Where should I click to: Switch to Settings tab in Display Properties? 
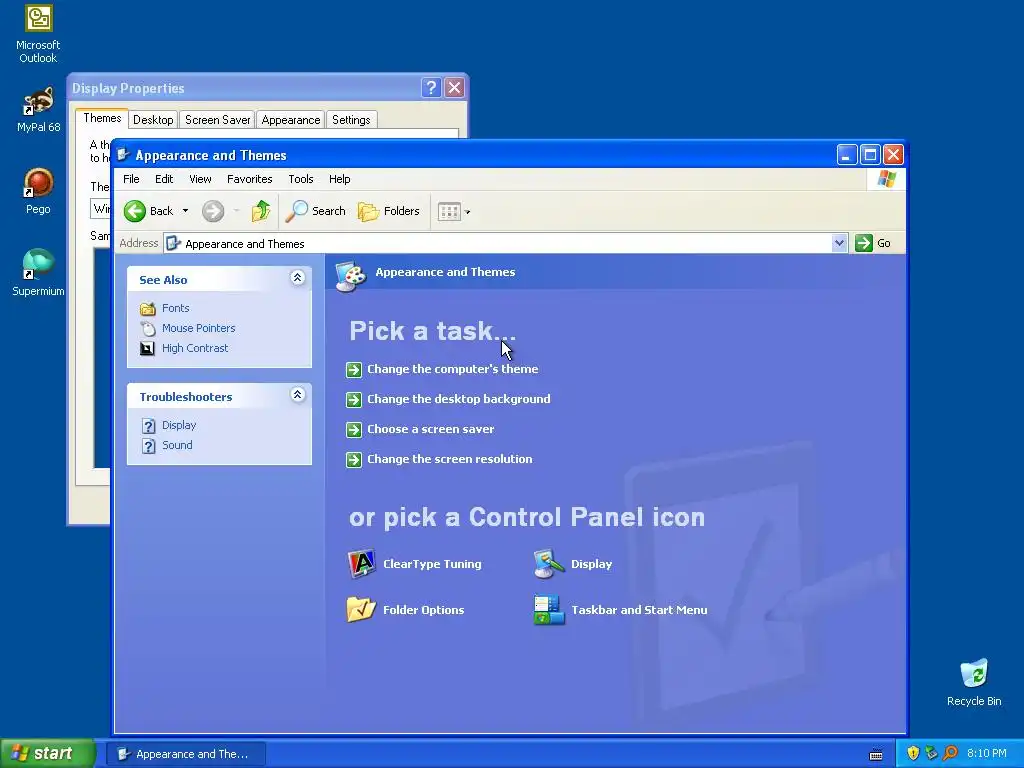tap(351, 120)
